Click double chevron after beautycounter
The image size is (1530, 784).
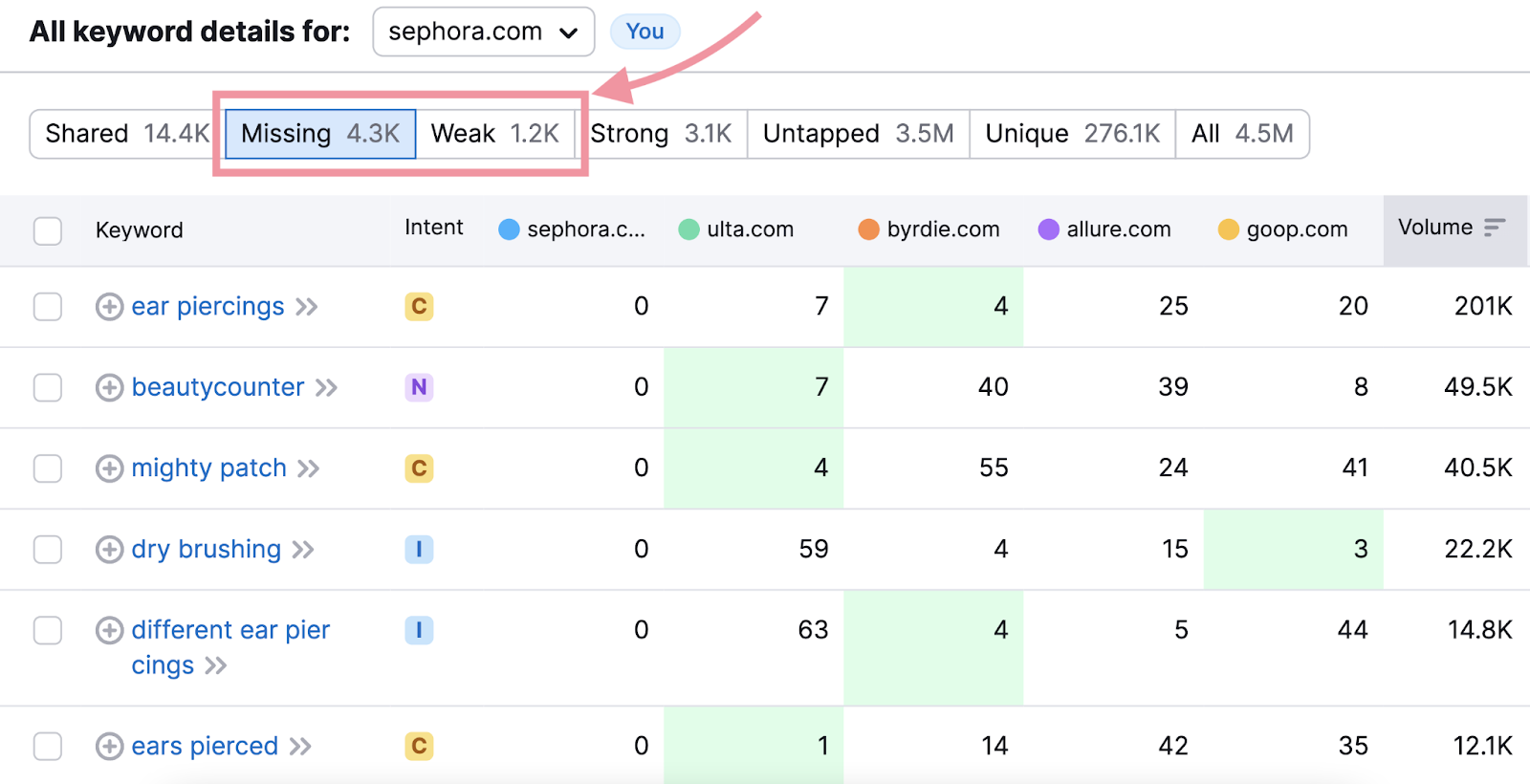[326, 387]
